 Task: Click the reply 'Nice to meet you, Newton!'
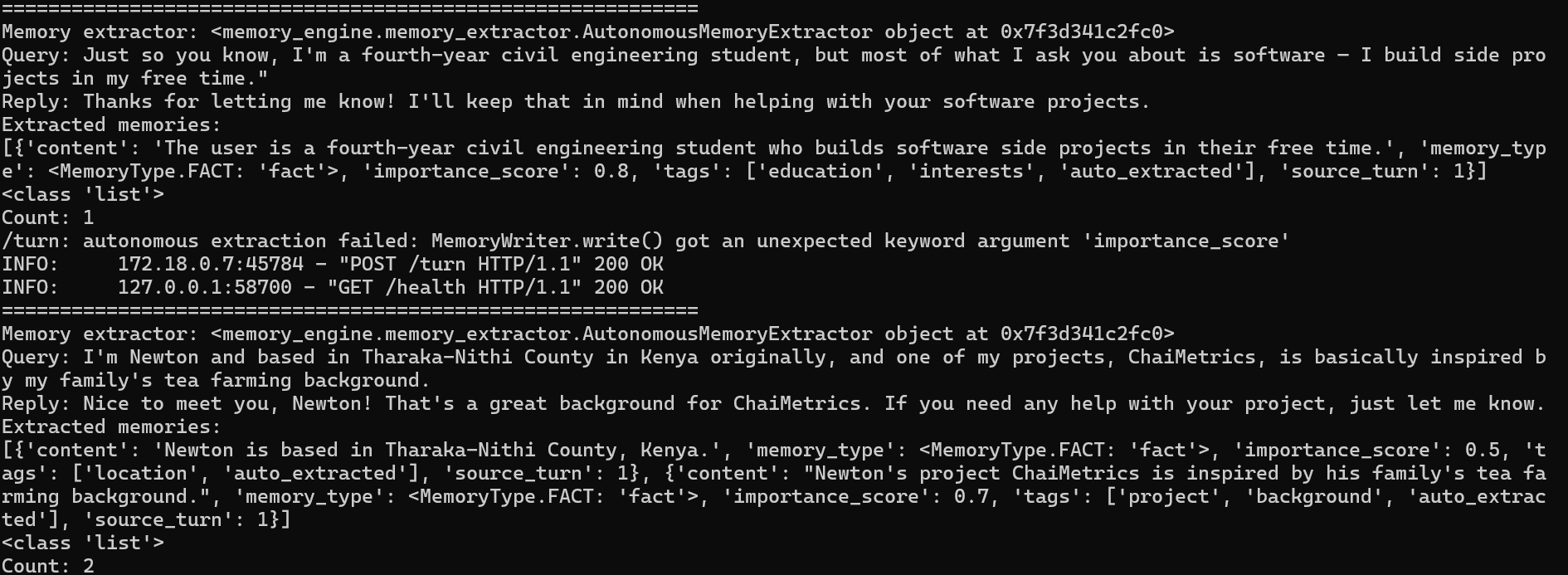point(774,403)
